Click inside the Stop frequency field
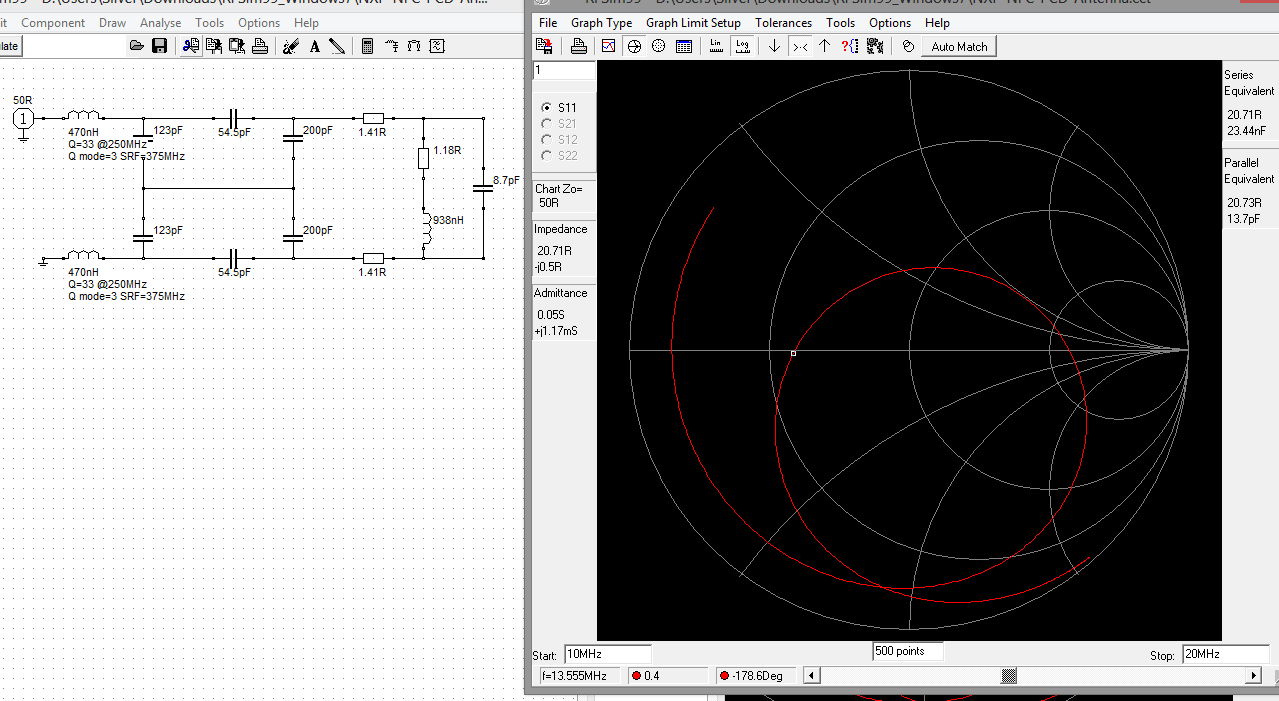The height and width of the screenshot is (701, 1279). [x=1224, y=654]
